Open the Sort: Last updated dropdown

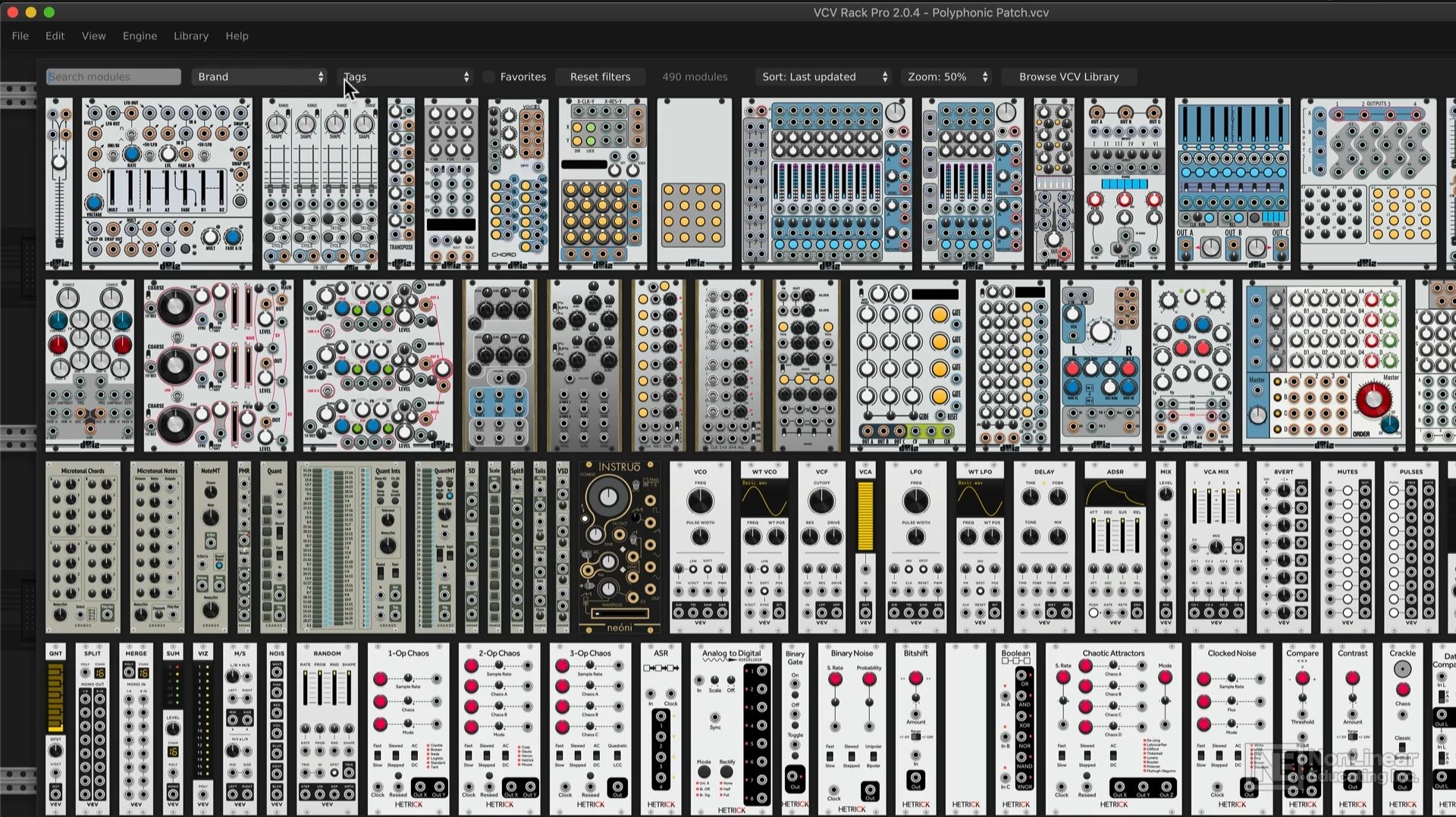[x=824, y=77]
